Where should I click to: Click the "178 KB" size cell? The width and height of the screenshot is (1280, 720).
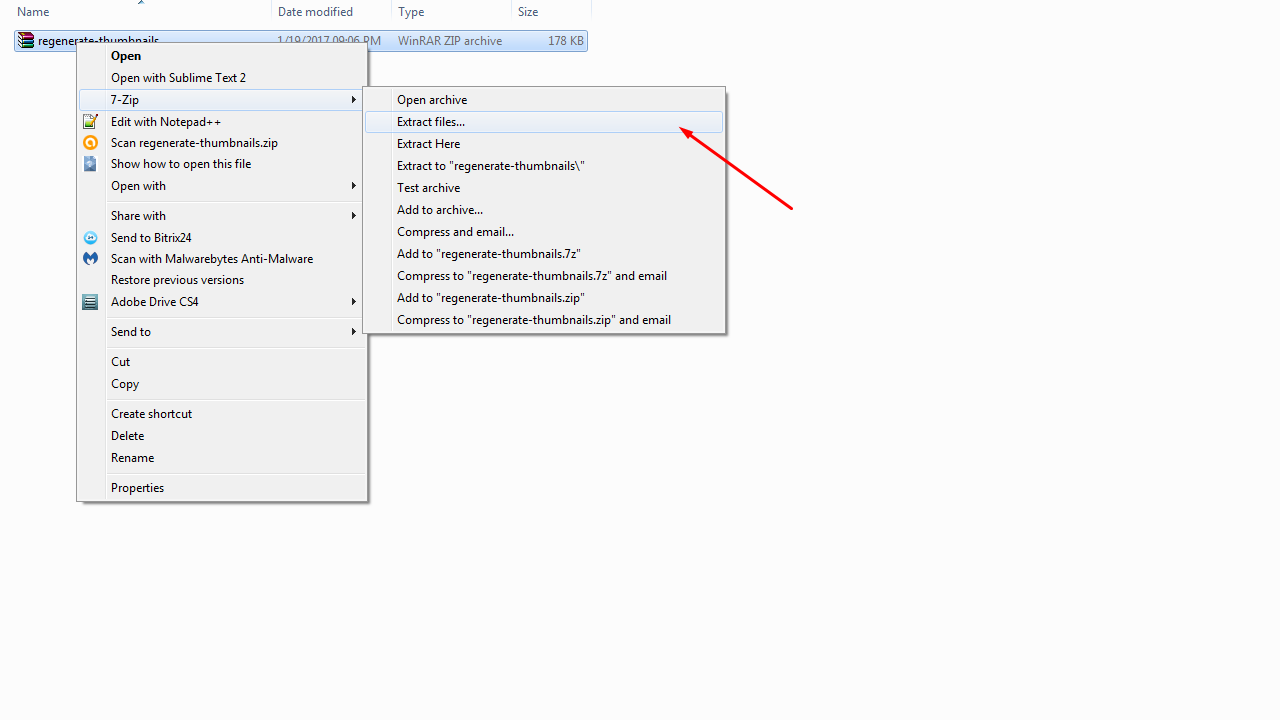pyautogui.click(x=566, y=41)
